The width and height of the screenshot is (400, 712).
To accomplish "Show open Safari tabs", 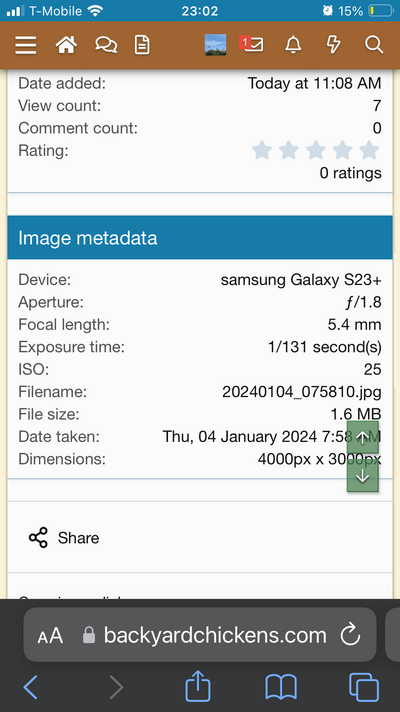I will click(364, 687).
